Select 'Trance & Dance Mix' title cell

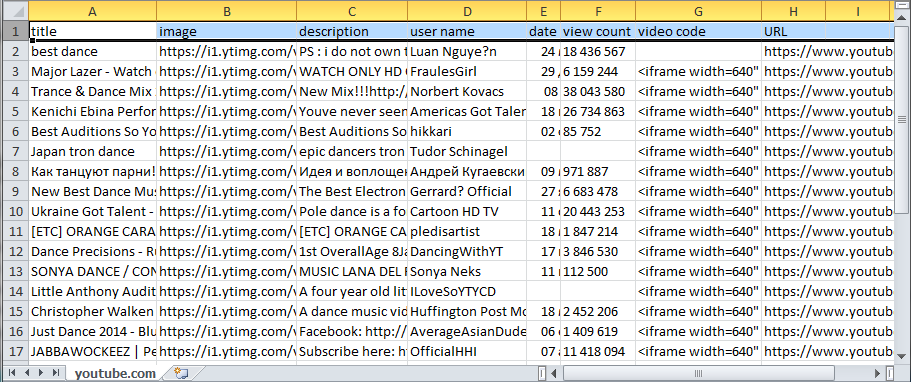(x=92, y=91)
